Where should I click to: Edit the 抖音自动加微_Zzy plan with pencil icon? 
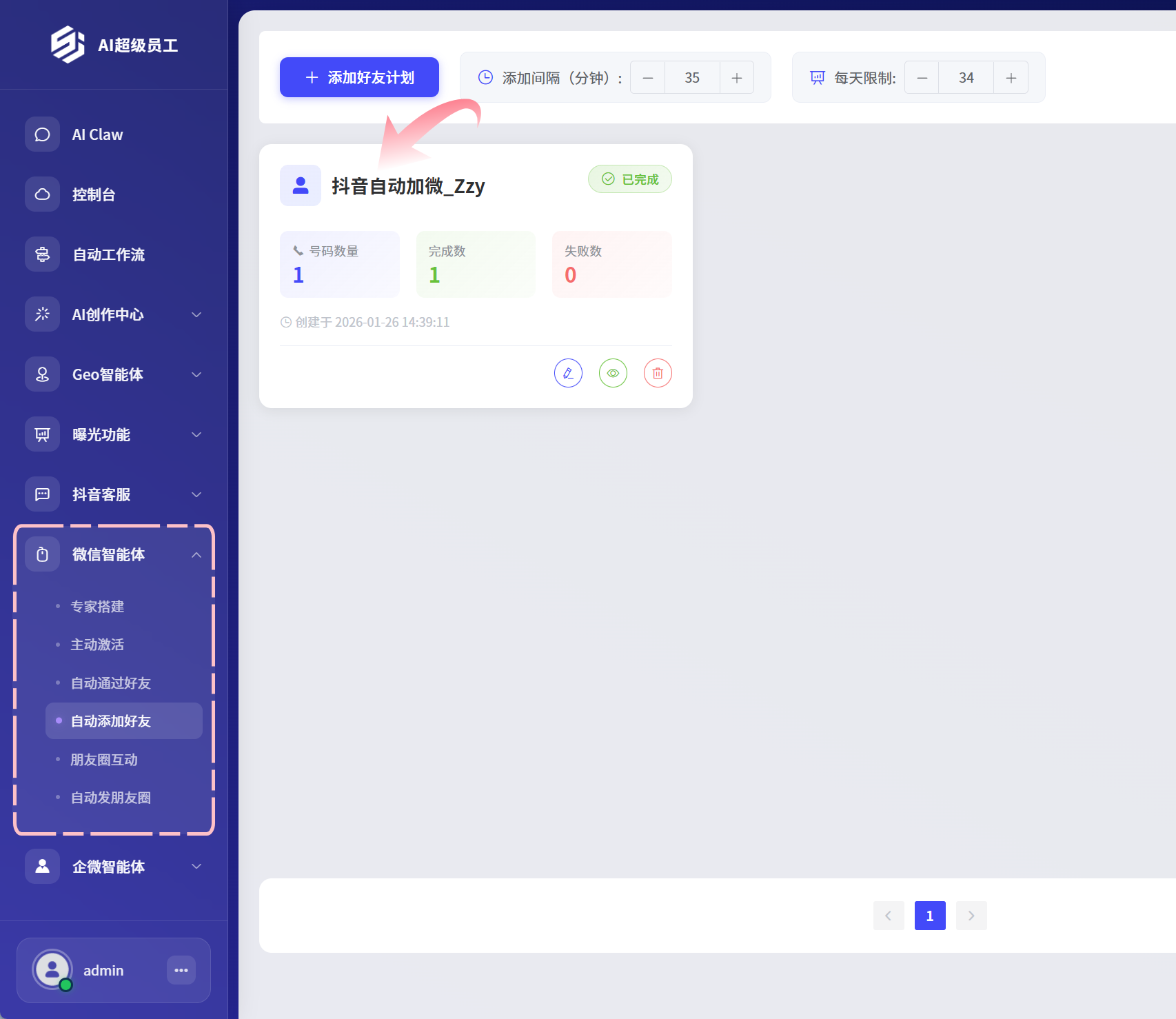point(567,373)
